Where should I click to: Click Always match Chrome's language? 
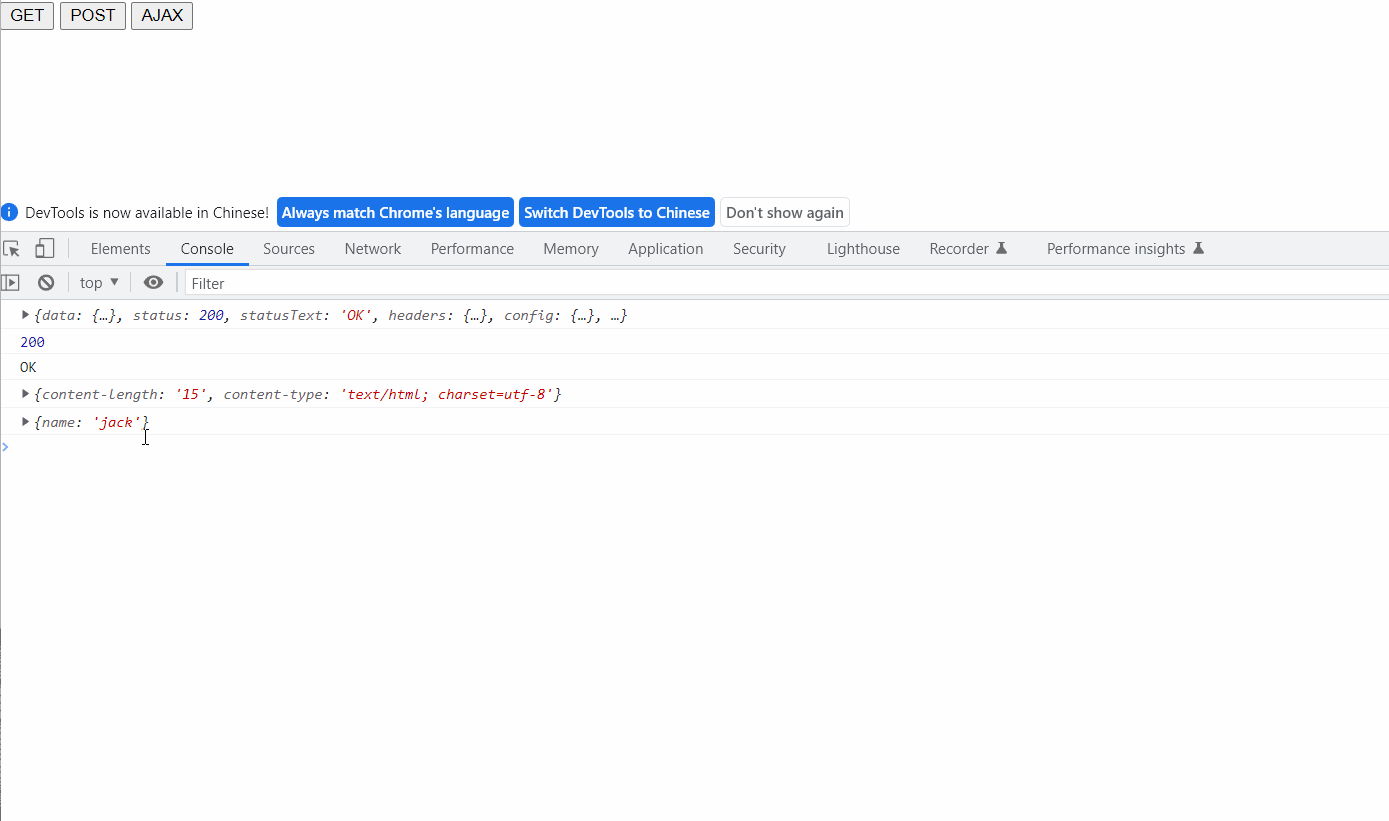click(395, 212)
